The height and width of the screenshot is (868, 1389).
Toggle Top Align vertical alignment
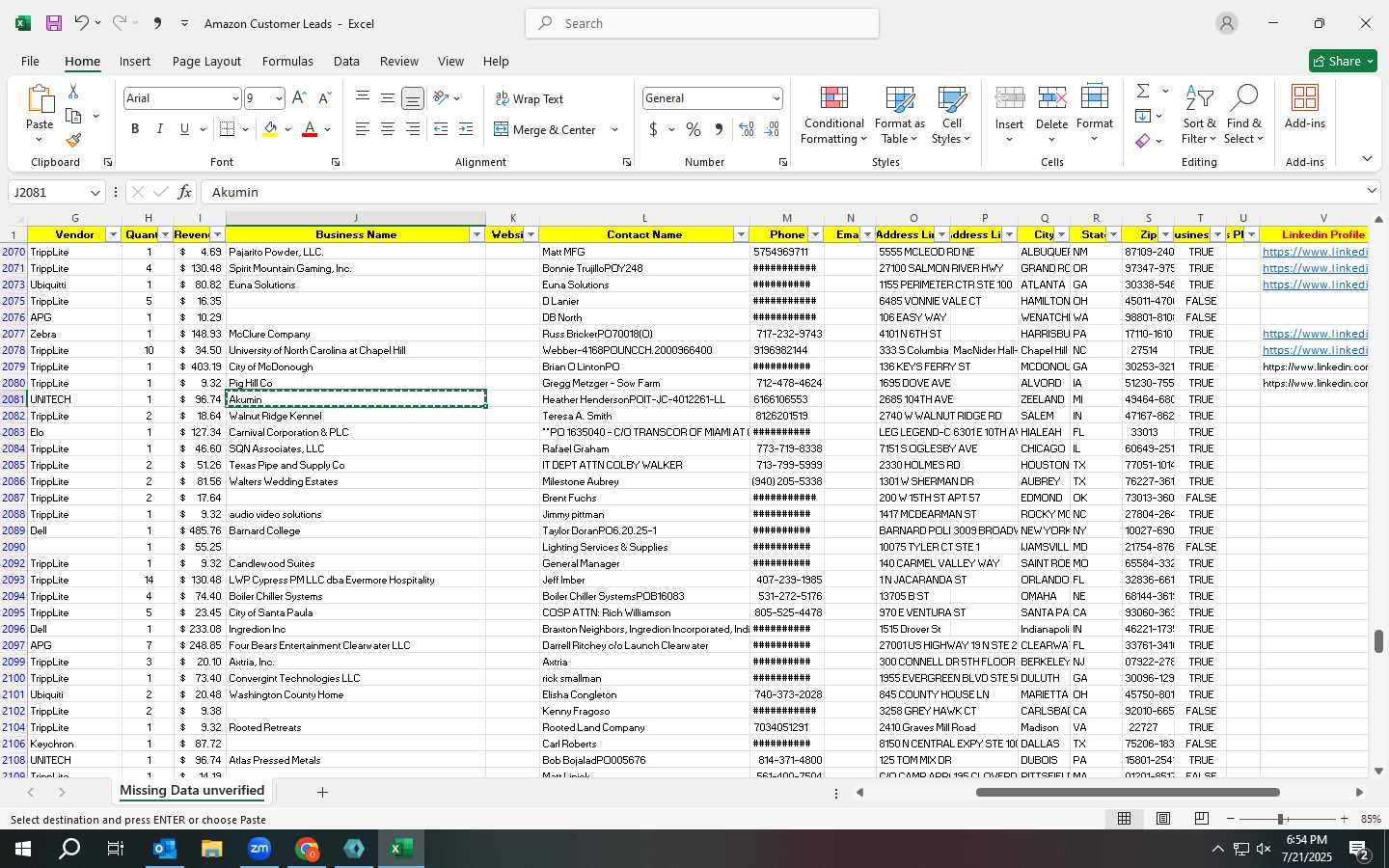pyautogui.click(x=362, y=98)
